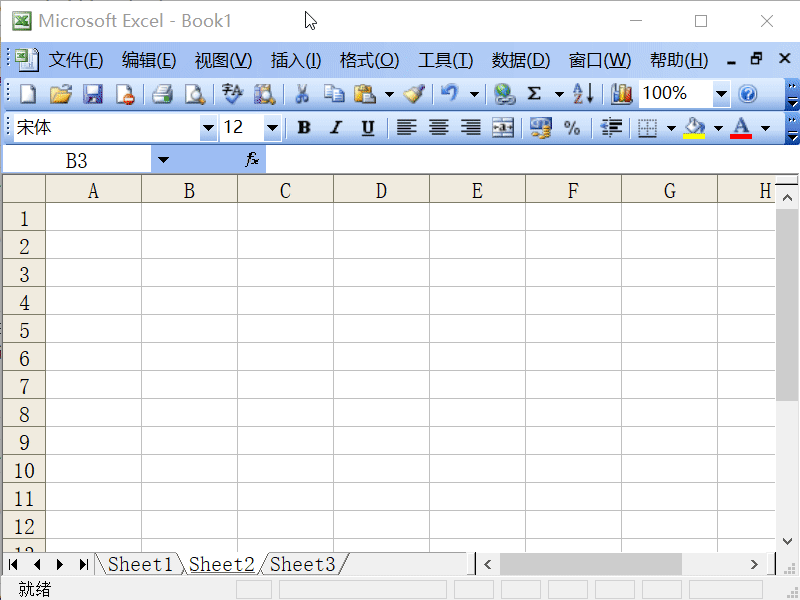Expand the Paste options arrow

pos(389,94)
